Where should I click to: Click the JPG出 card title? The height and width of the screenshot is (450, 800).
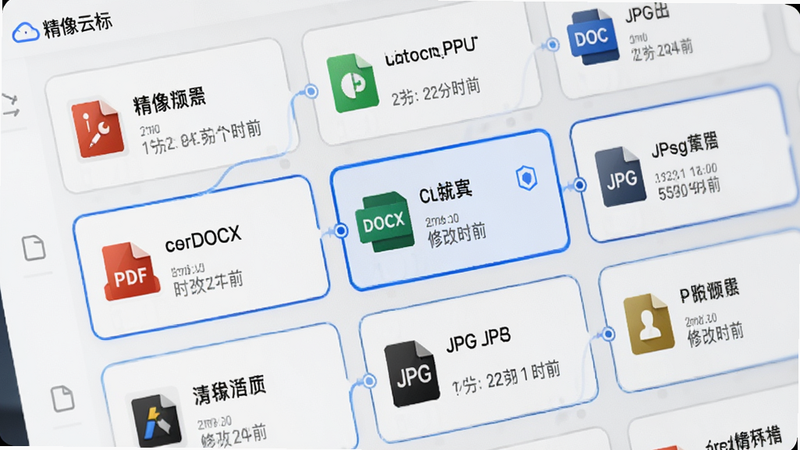coord(647,13)
